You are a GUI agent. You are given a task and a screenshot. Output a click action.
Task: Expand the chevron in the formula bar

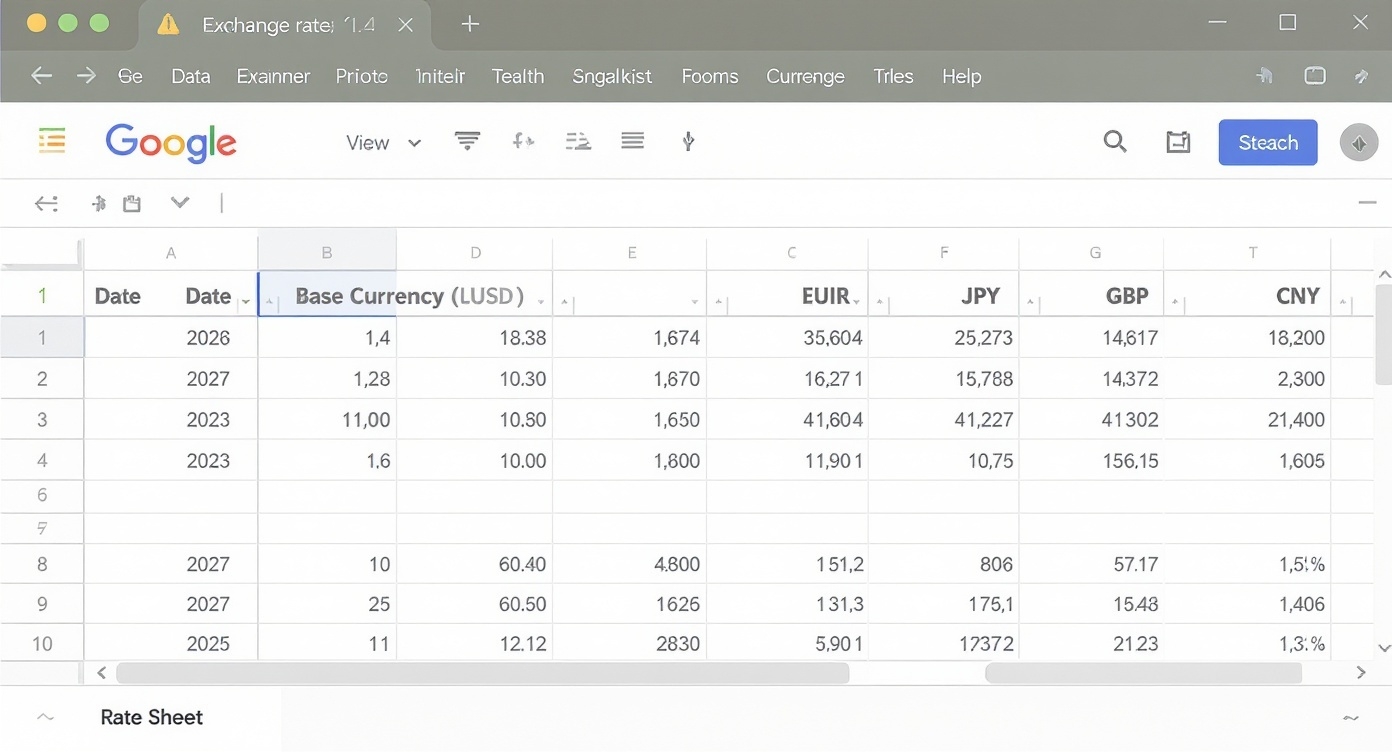[180, 203]
